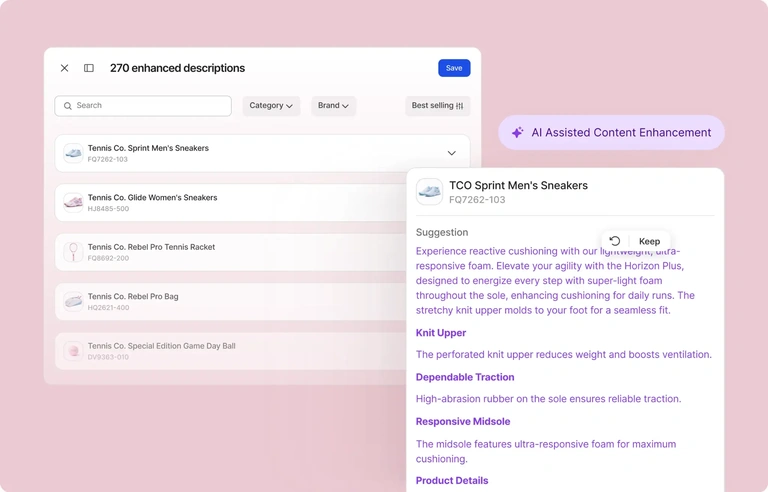This screenshot has height=492, width=768.
Task: Click the magnifier icon in Search
Action: [68, 106]
